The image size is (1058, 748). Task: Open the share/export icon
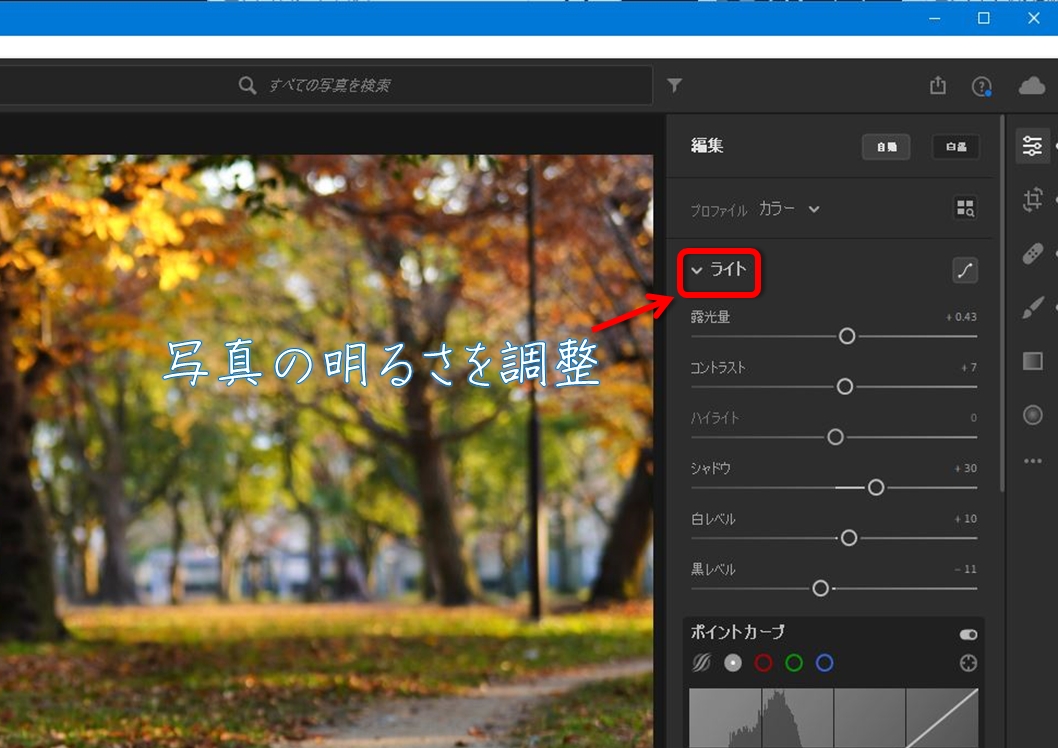(x=937, y=86)
